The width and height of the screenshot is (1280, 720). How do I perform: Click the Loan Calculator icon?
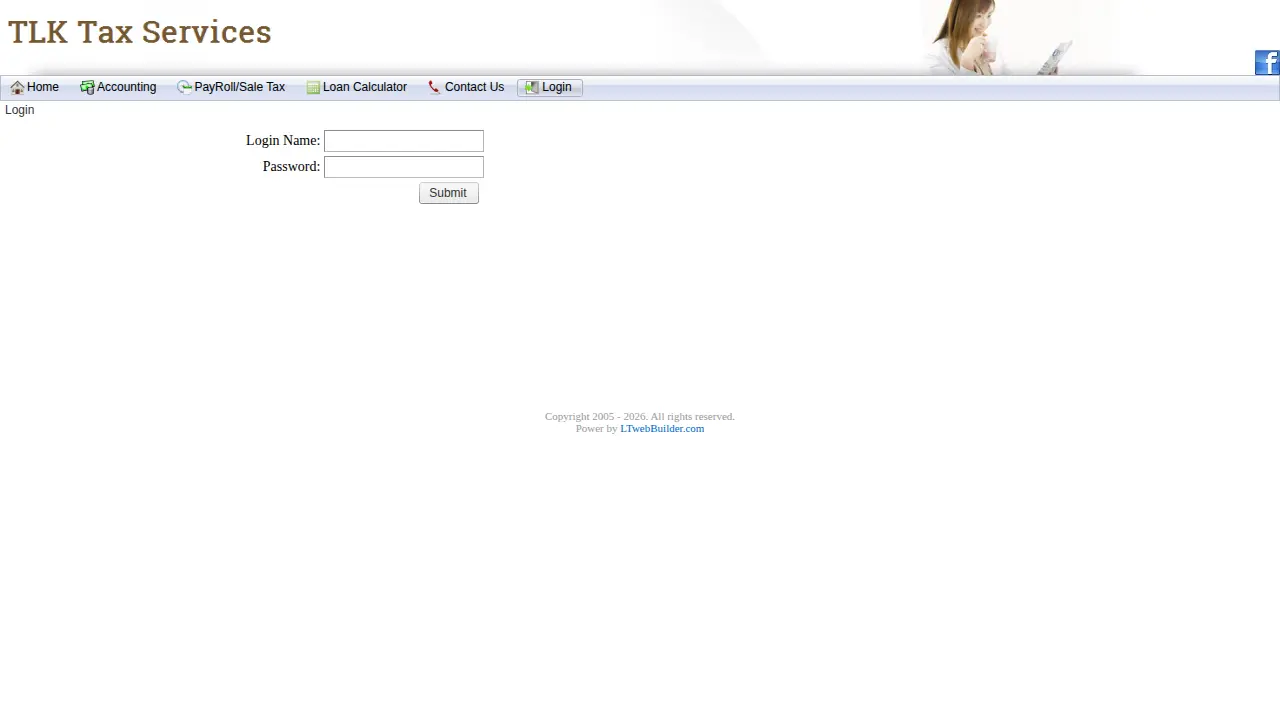click(x=313, y=88)
